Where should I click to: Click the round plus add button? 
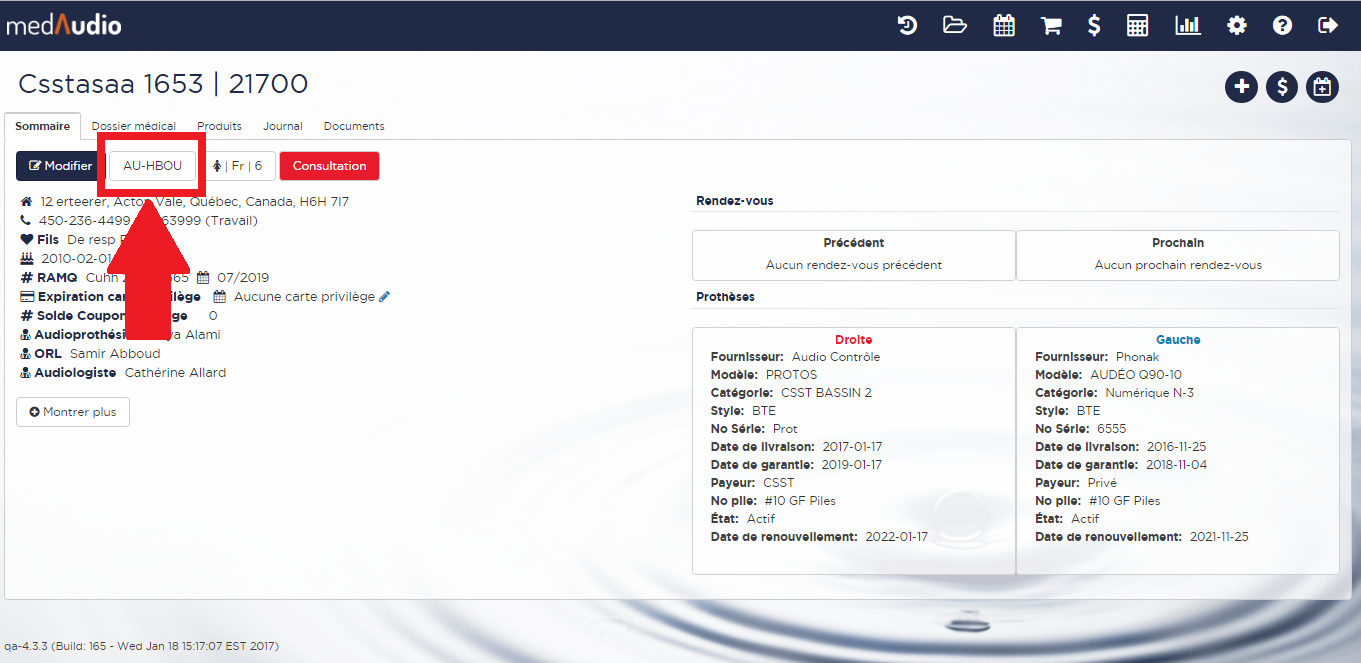[x=1241, y=87]
